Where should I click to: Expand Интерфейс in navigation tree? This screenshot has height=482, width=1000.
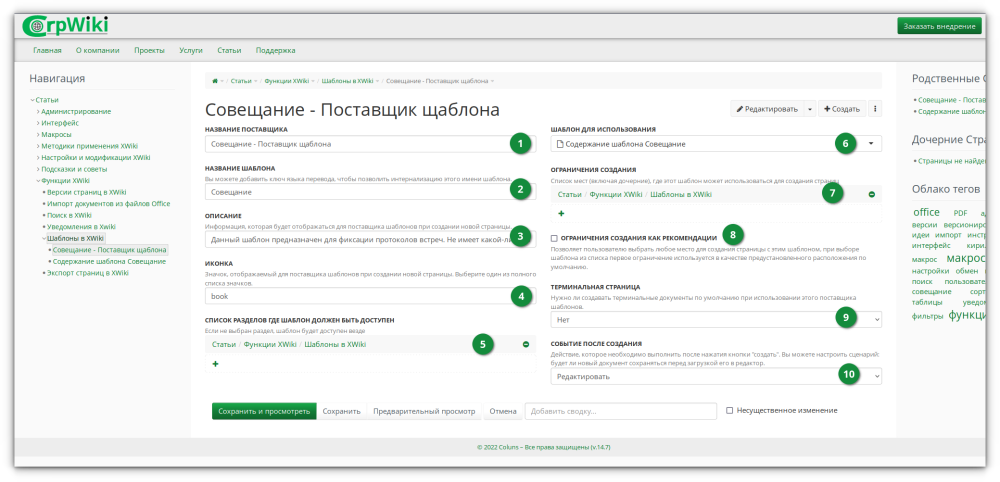coord(38,123)
